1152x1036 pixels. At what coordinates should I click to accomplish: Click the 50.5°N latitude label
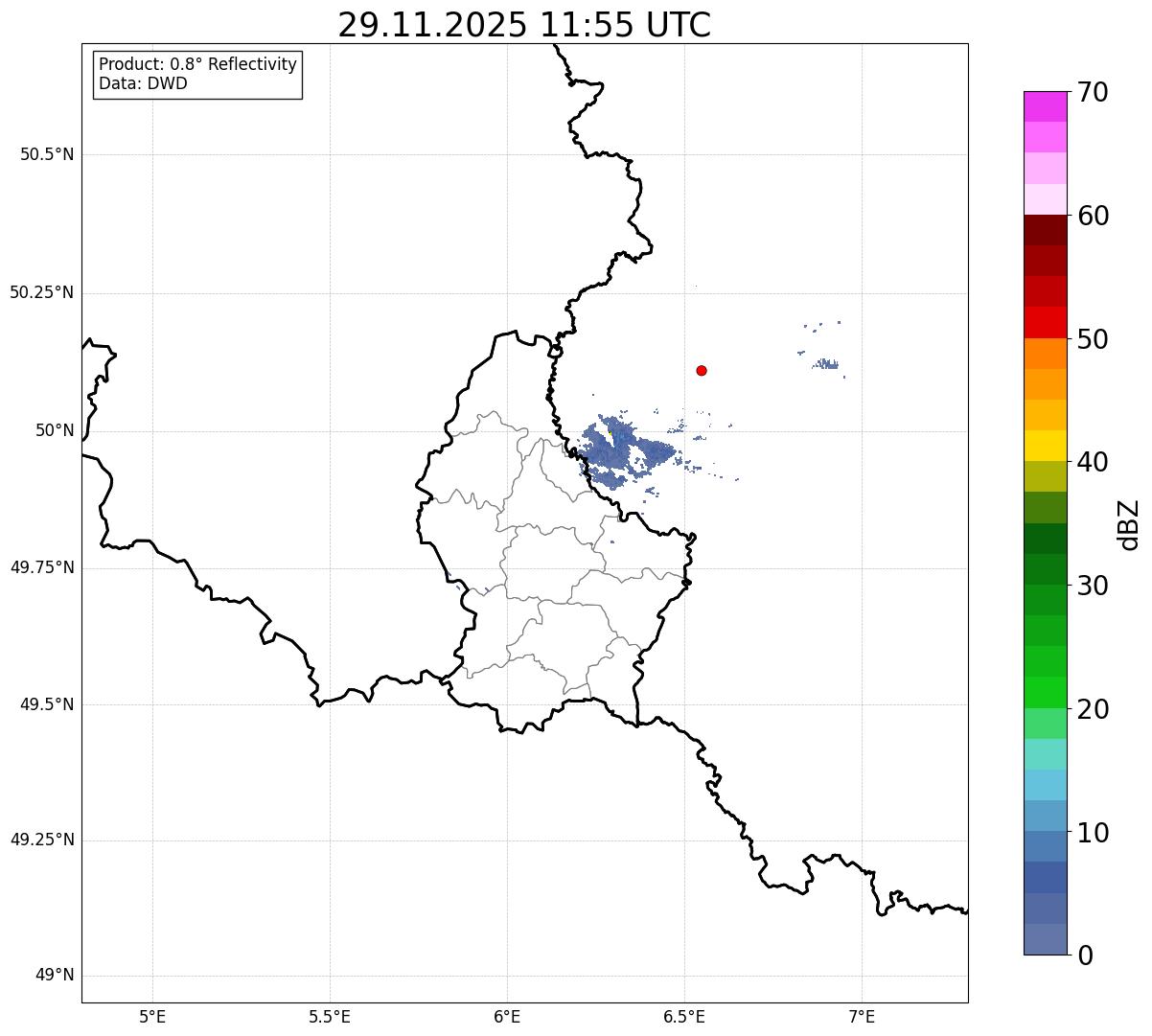pyautogui.click(x=47, y=154)
